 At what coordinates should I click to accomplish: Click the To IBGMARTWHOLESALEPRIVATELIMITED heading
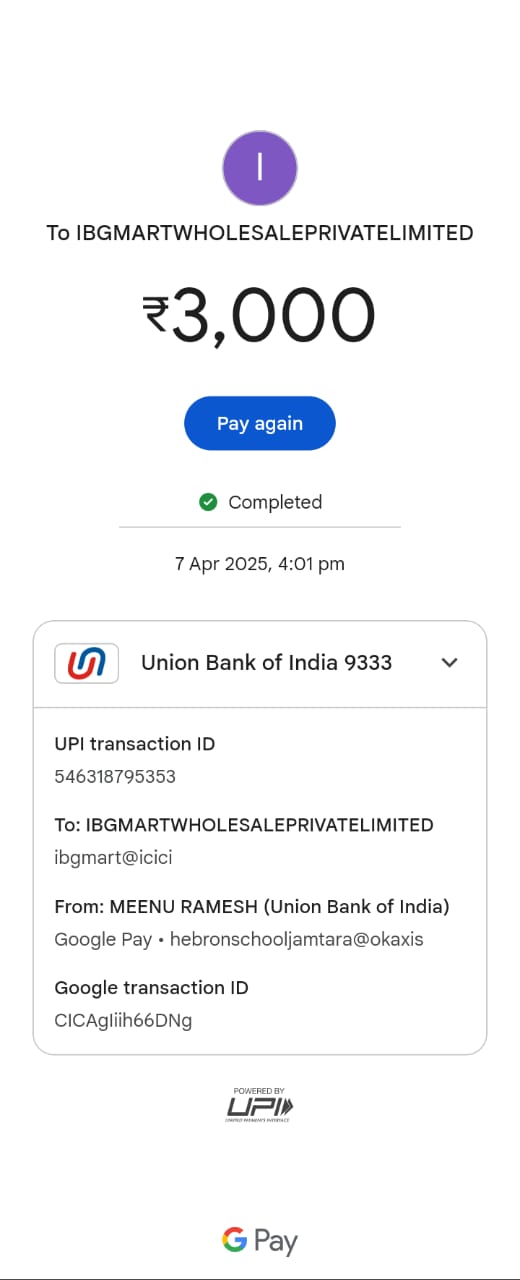pyautogui.click(x=260, y=233)
